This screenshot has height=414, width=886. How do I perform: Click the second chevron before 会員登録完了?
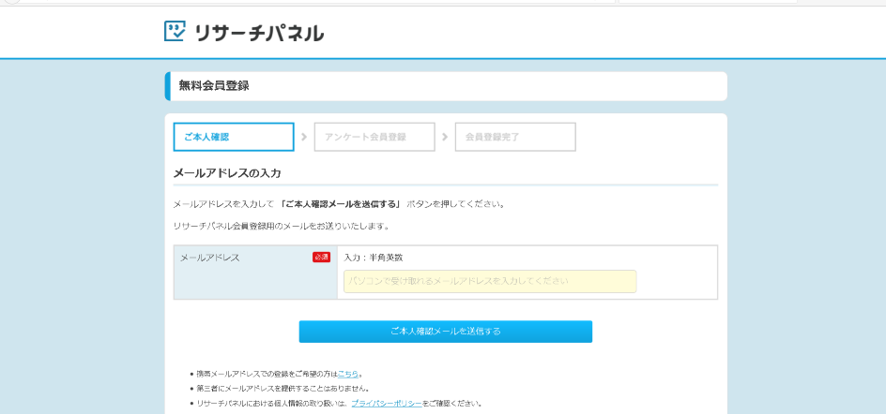pyautogui.click(x=445, y=137)
